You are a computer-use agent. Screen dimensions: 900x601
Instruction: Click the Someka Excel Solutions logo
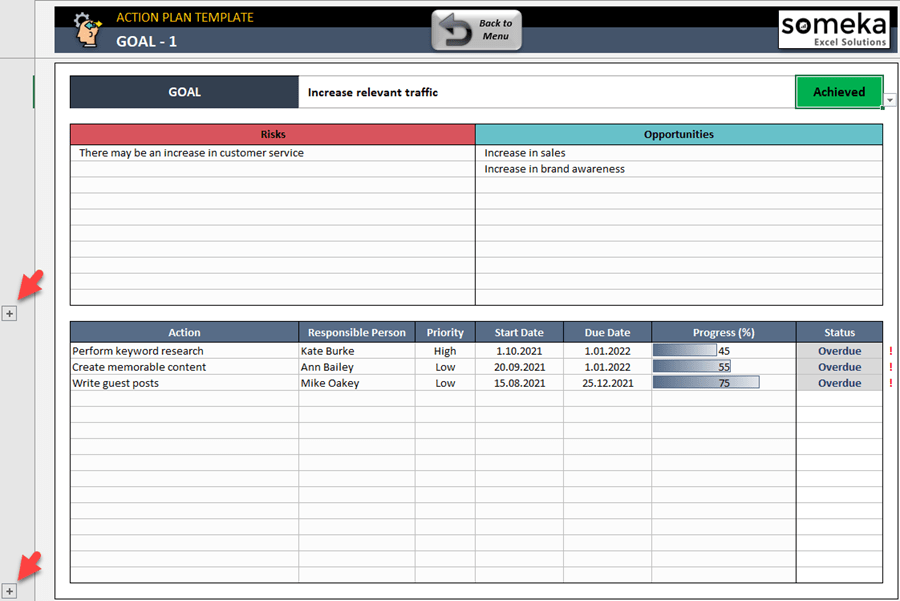[836, 29]
